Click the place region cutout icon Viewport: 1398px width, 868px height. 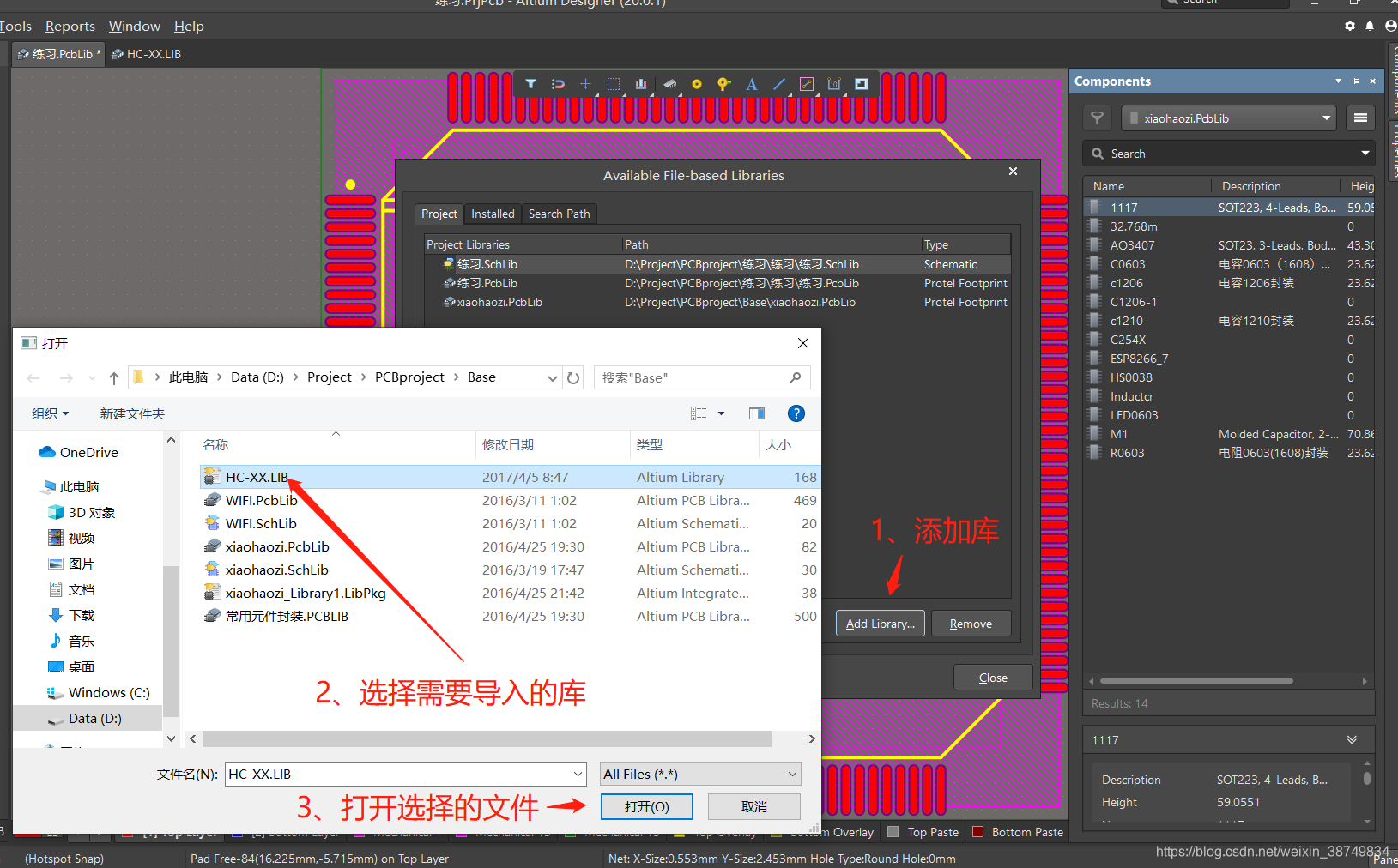coord(862,84)
